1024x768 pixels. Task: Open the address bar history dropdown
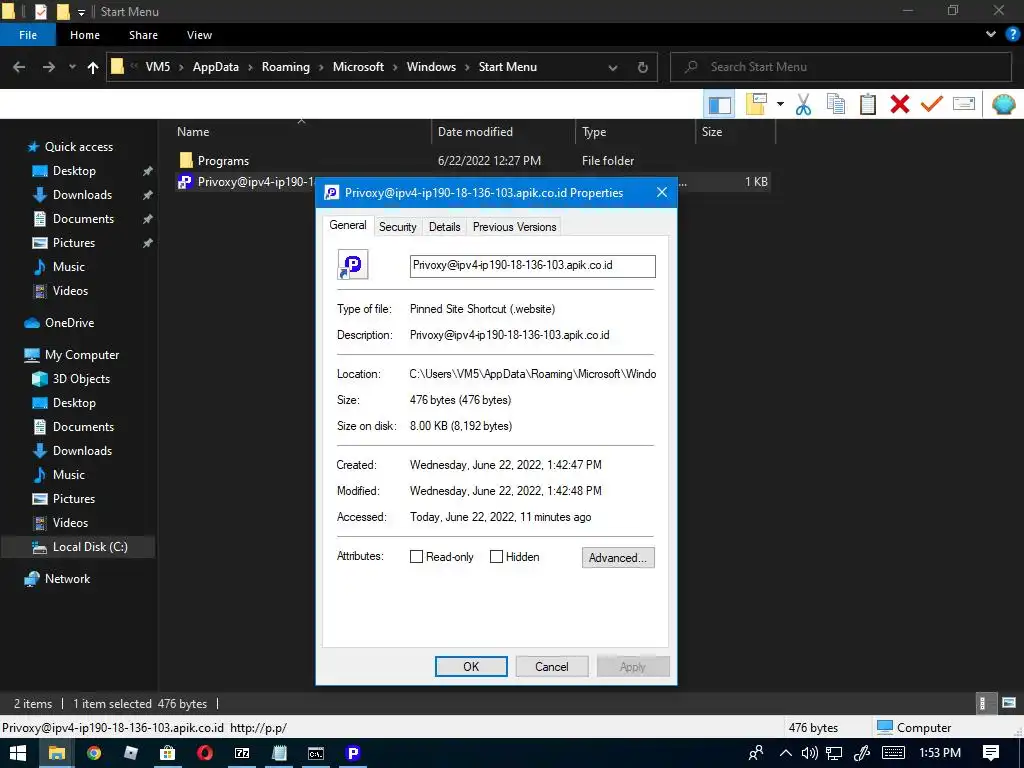tap(613, 67)
